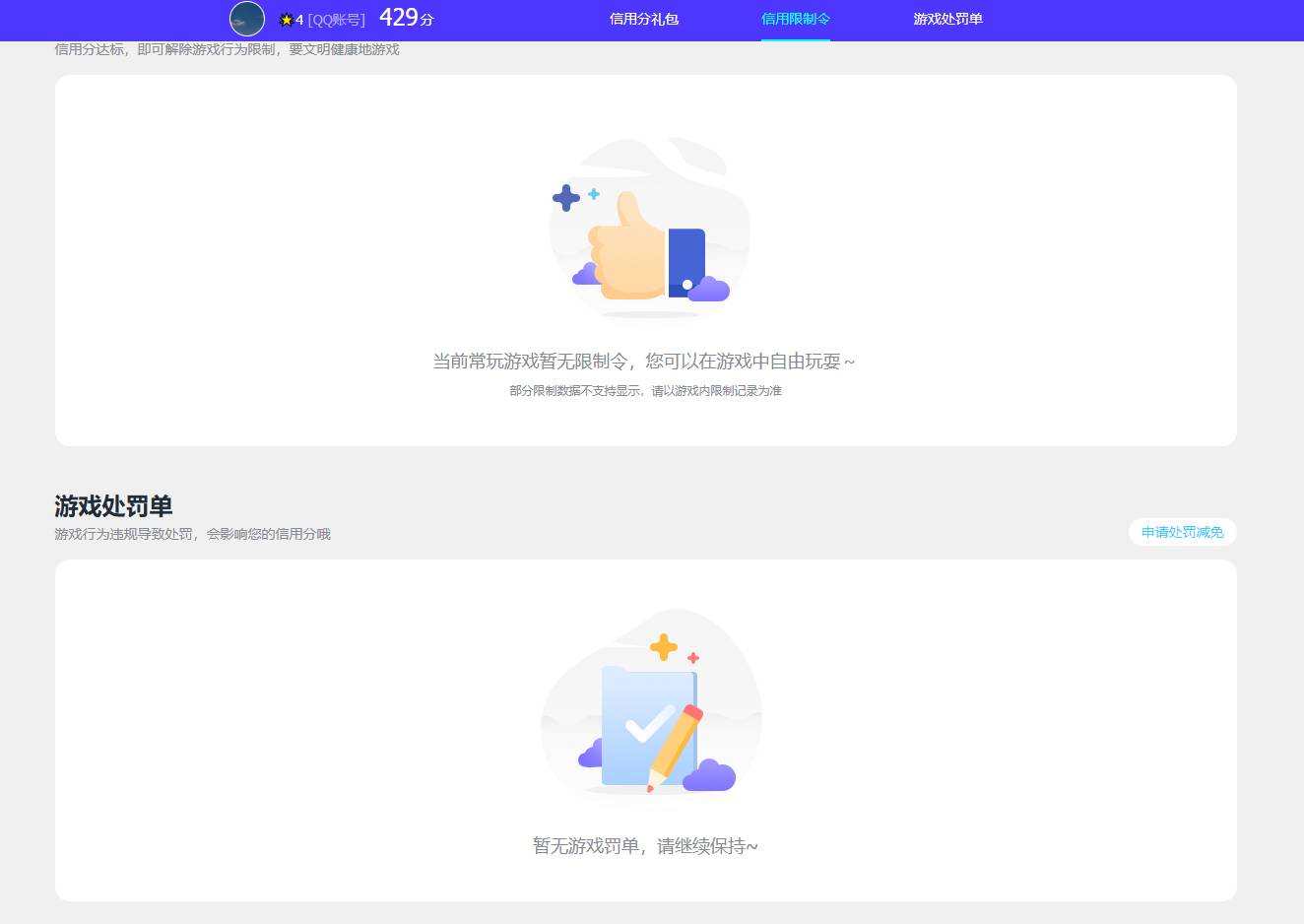This screenshot has width=1304, height=924.
Task: Click the 游戏处罚单 section heading
Action: click(113, 506)
